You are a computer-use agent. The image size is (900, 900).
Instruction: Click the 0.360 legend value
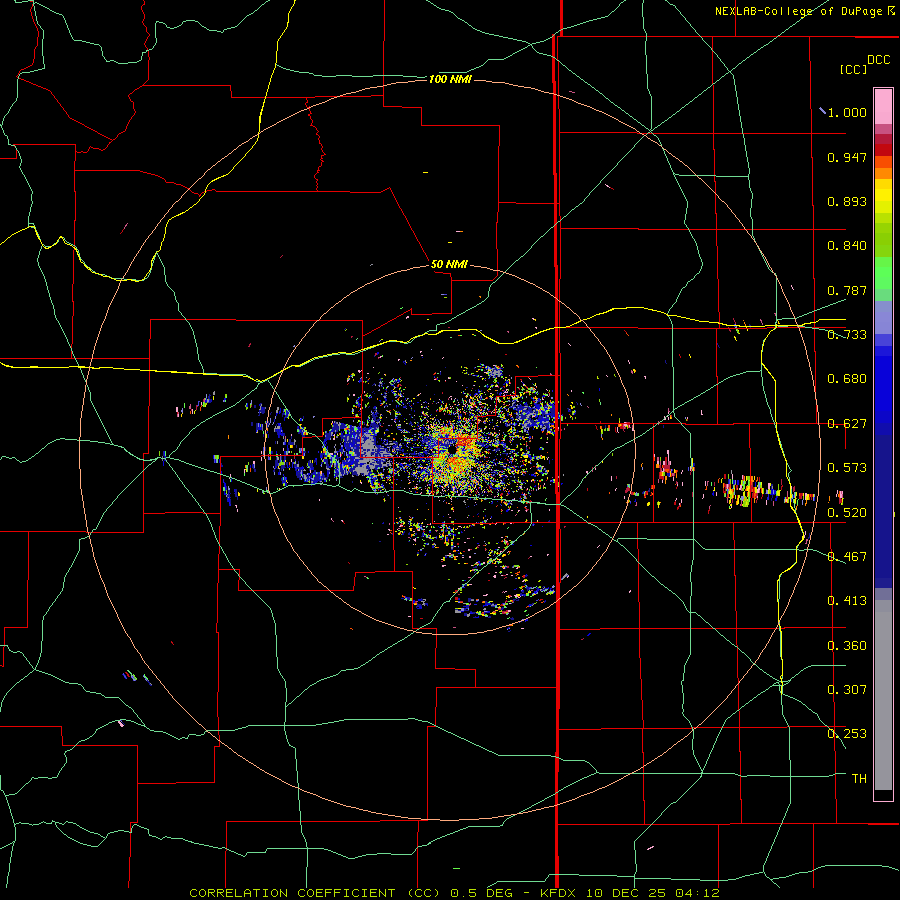tap(847, 646)
